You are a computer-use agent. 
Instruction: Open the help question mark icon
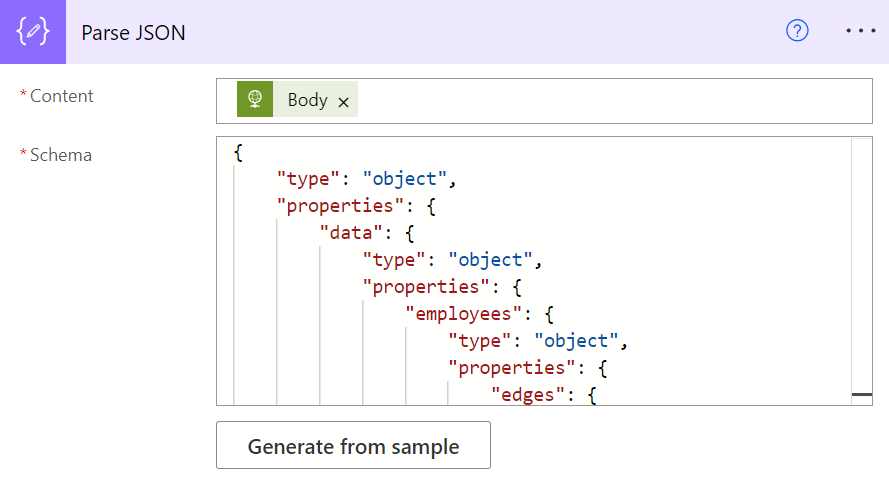click(797, 31)
